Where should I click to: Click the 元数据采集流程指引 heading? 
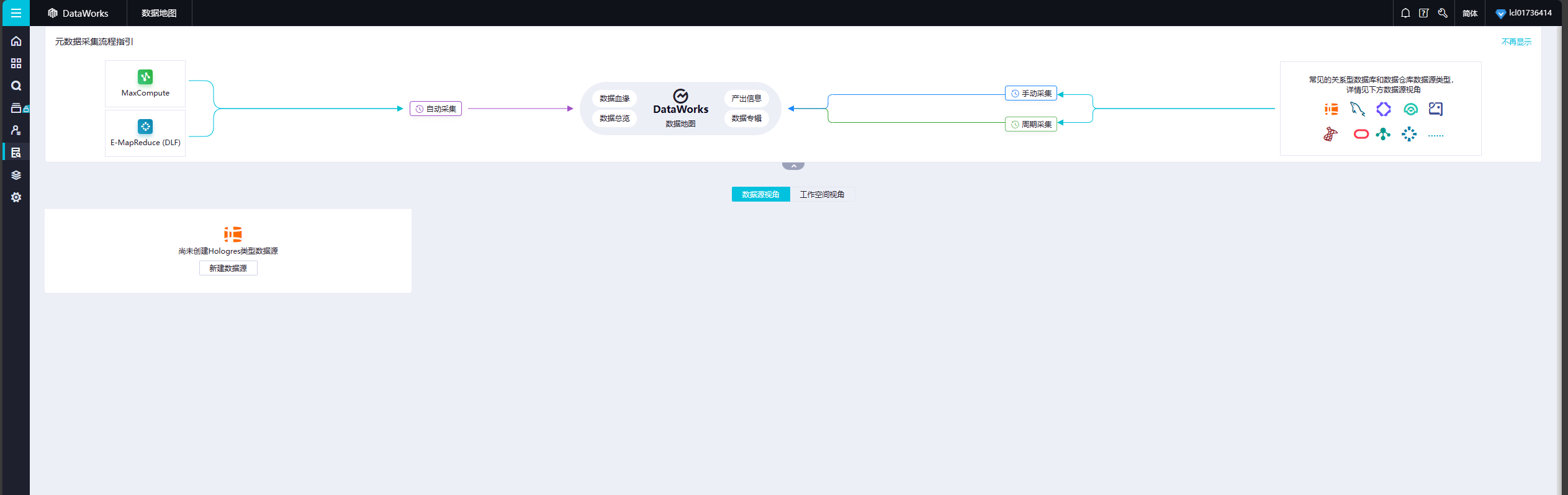(94, 42)
